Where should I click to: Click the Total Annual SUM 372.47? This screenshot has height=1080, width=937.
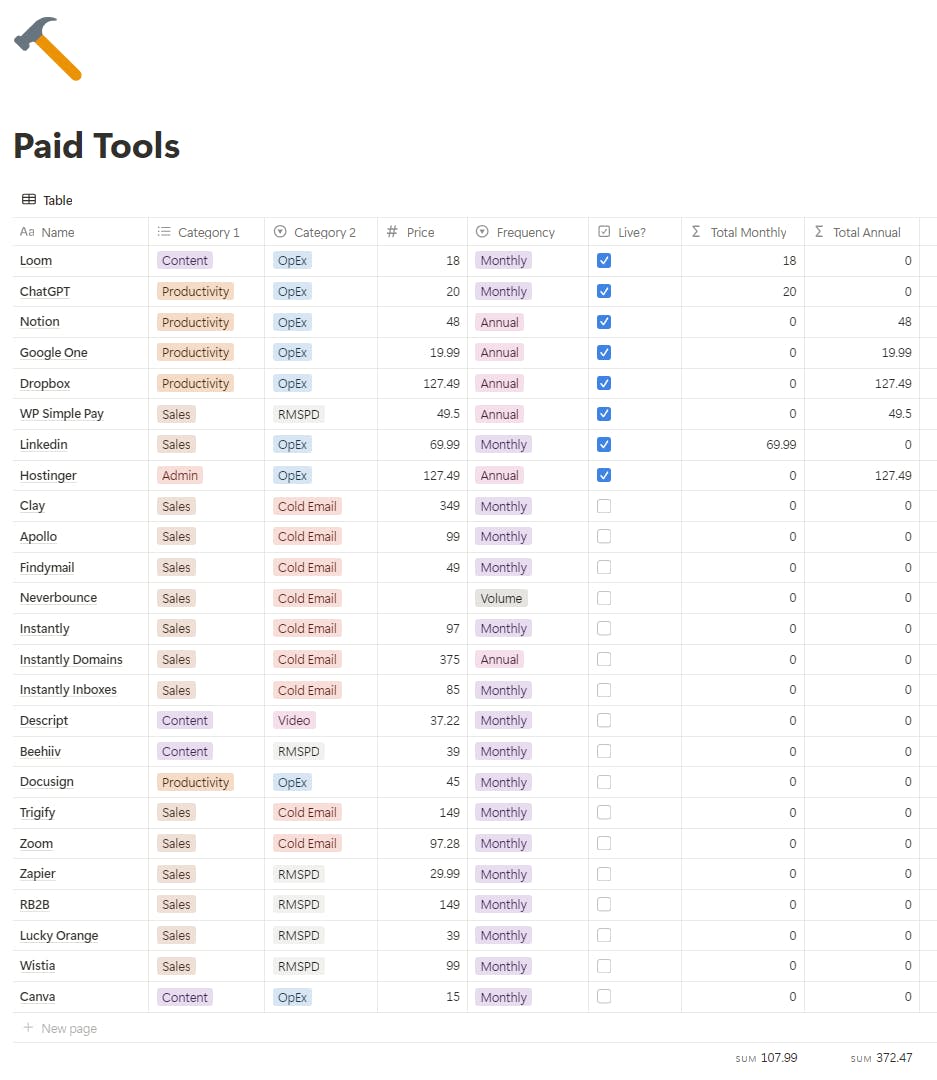(881, 1057)
